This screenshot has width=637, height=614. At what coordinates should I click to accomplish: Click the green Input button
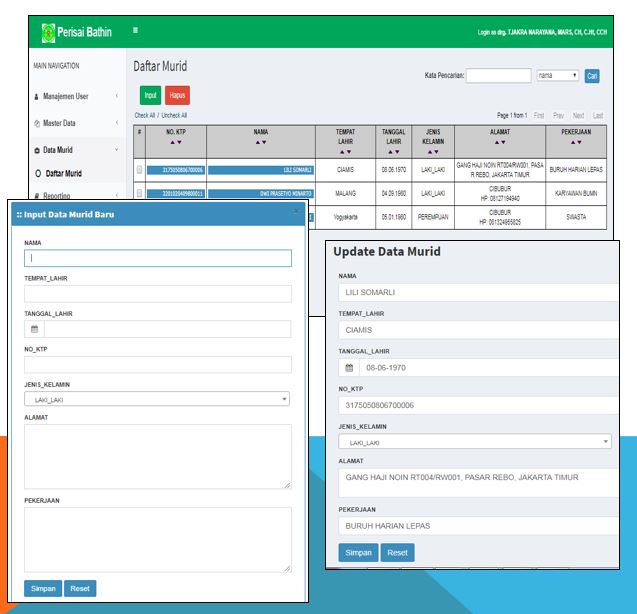149,96
